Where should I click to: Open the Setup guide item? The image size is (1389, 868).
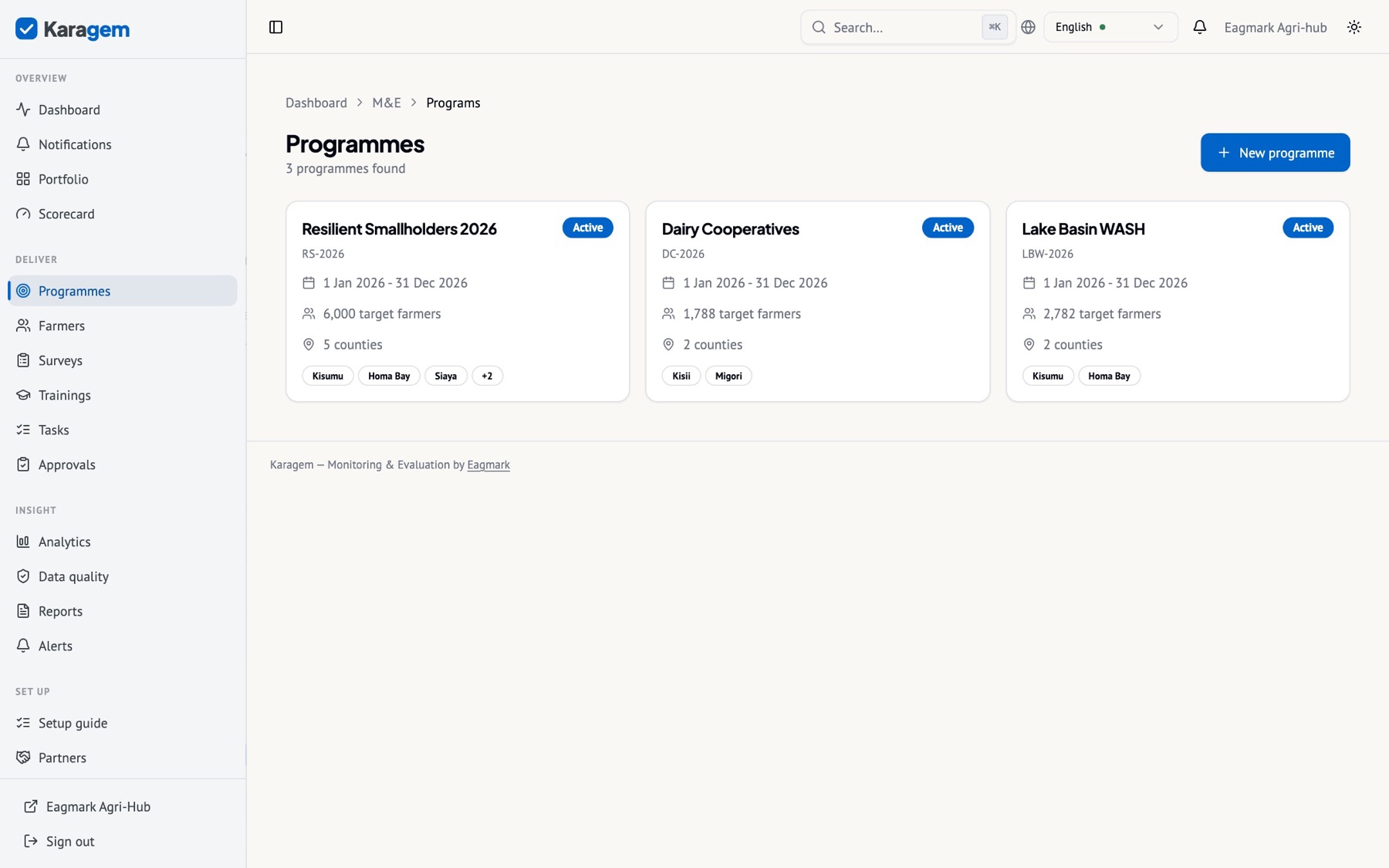[x=123, y=723]
